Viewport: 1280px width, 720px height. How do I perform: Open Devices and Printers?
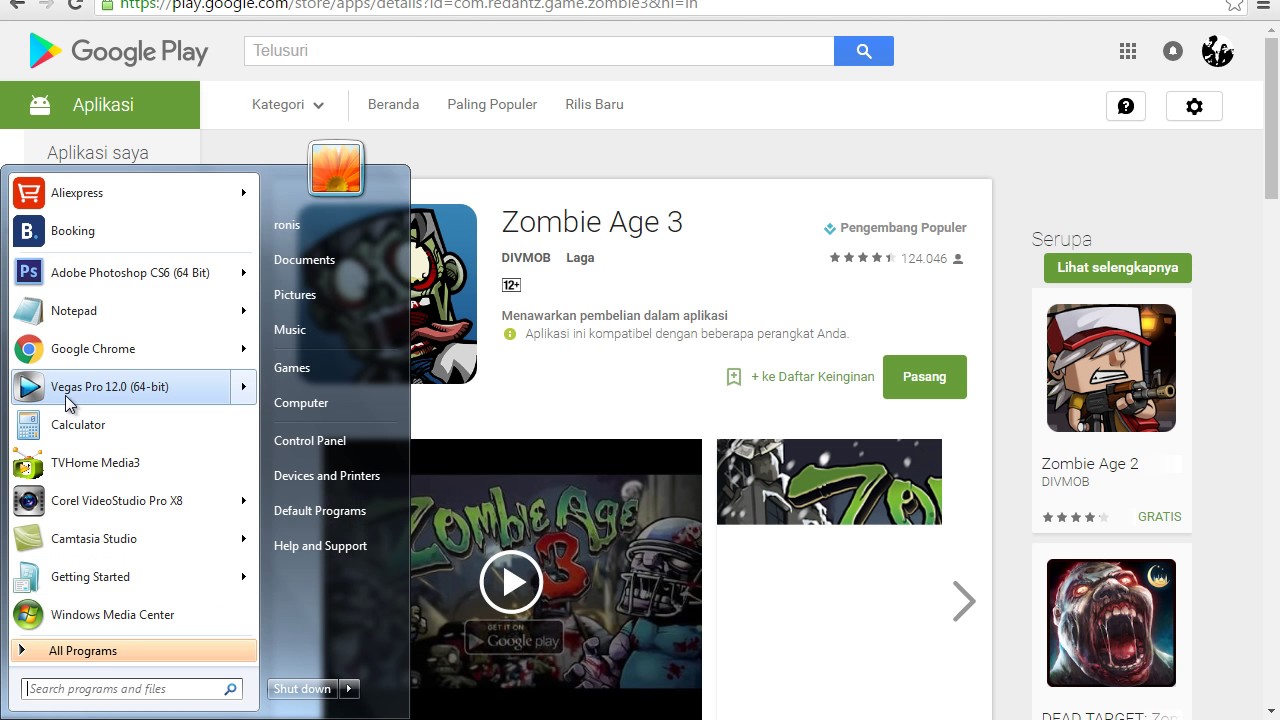[327, 476]
